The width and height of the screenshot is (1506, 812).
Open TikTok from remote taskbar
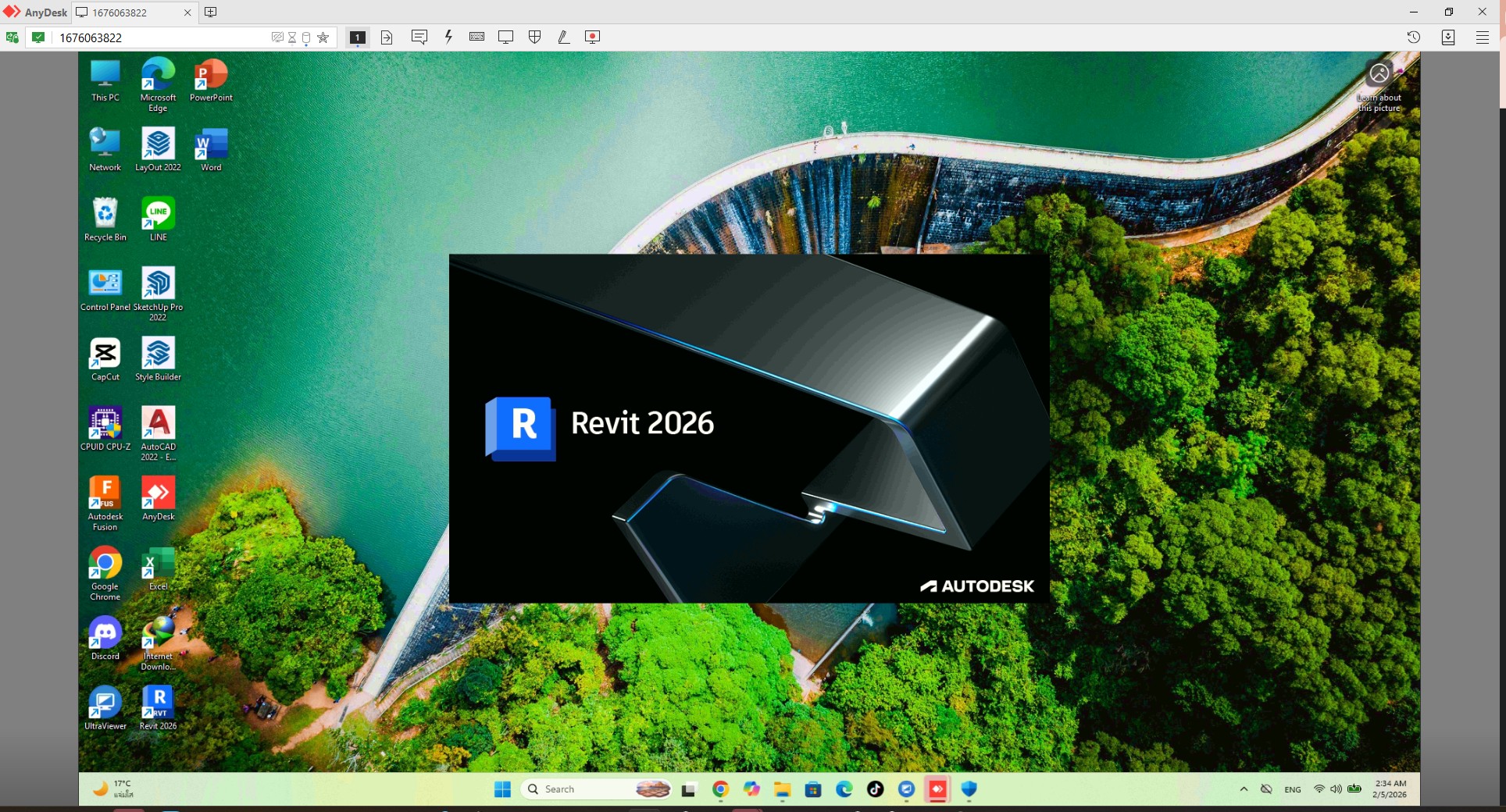coord(876,789)
